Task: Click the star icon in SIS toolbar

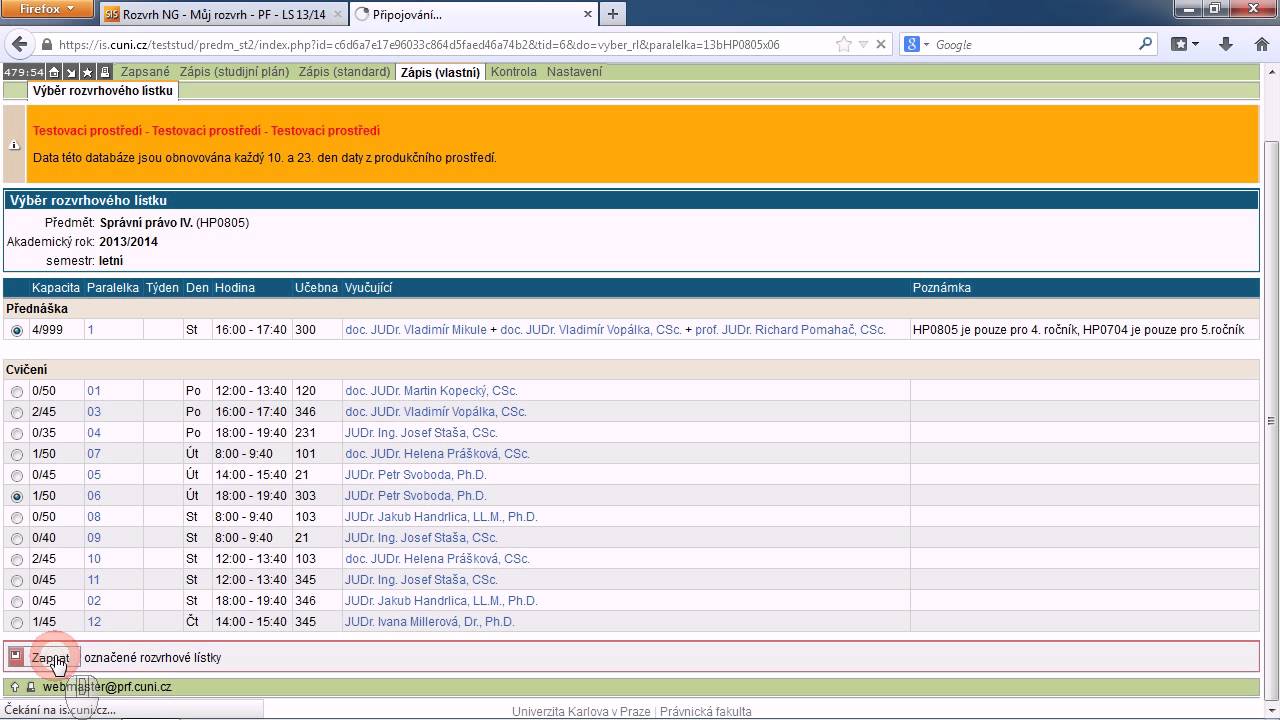Action: [87, 72]
